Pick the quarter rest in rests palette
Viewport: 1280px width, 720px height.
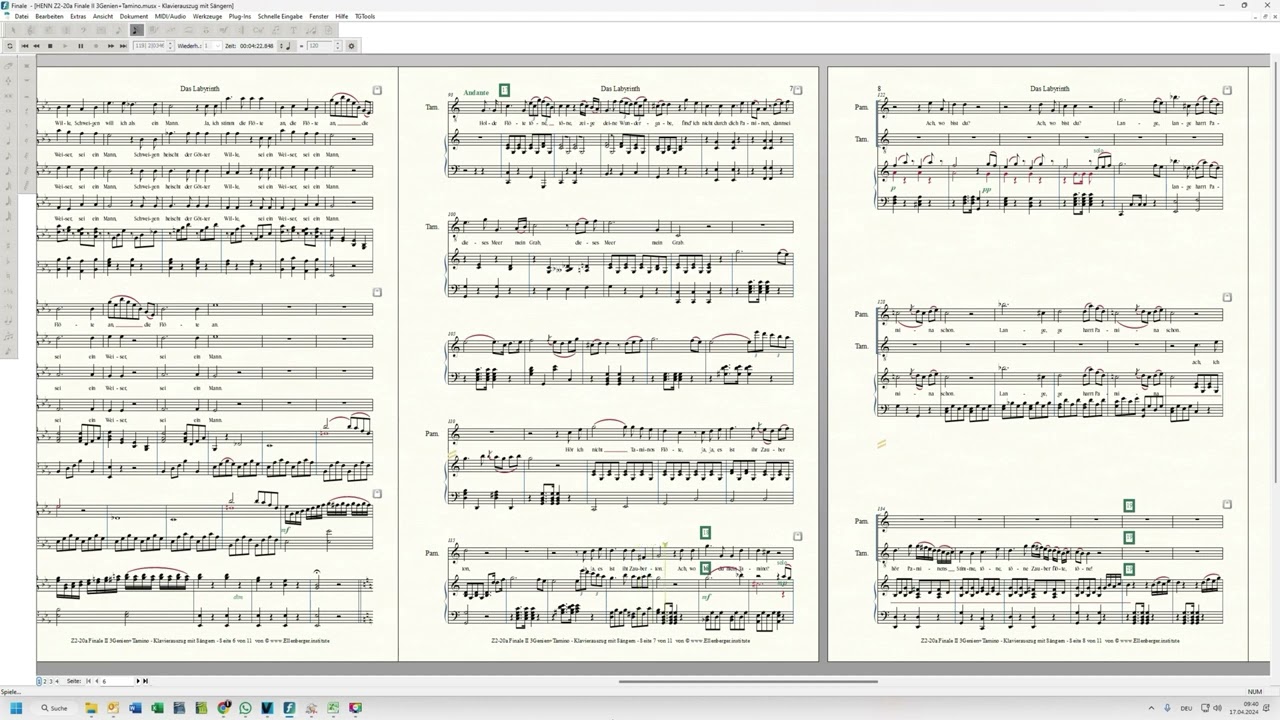click(x=27, y=110)
